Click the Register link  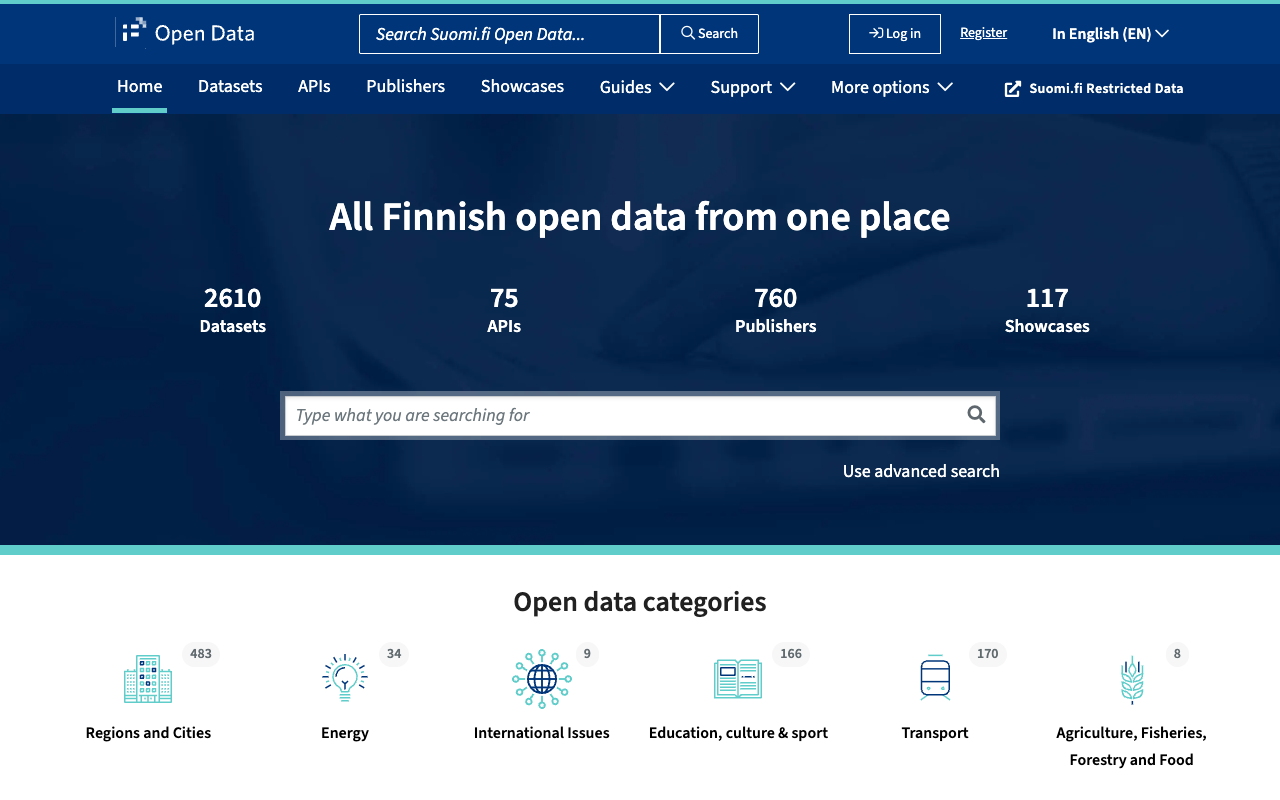point(983,32)
